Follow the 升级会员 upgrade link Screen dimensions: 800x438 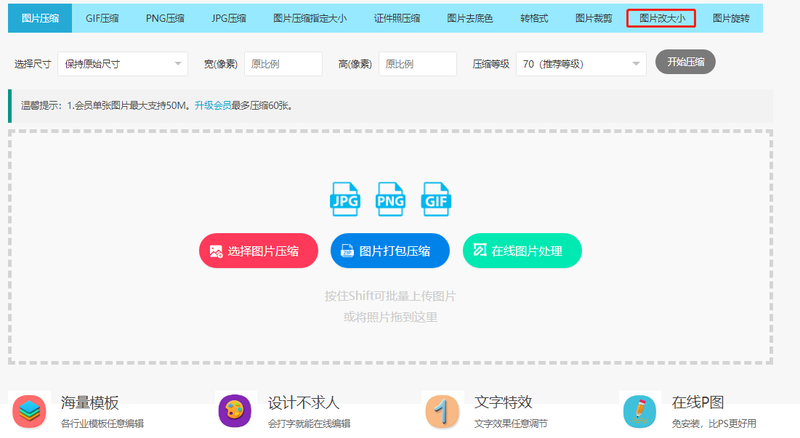213,106
